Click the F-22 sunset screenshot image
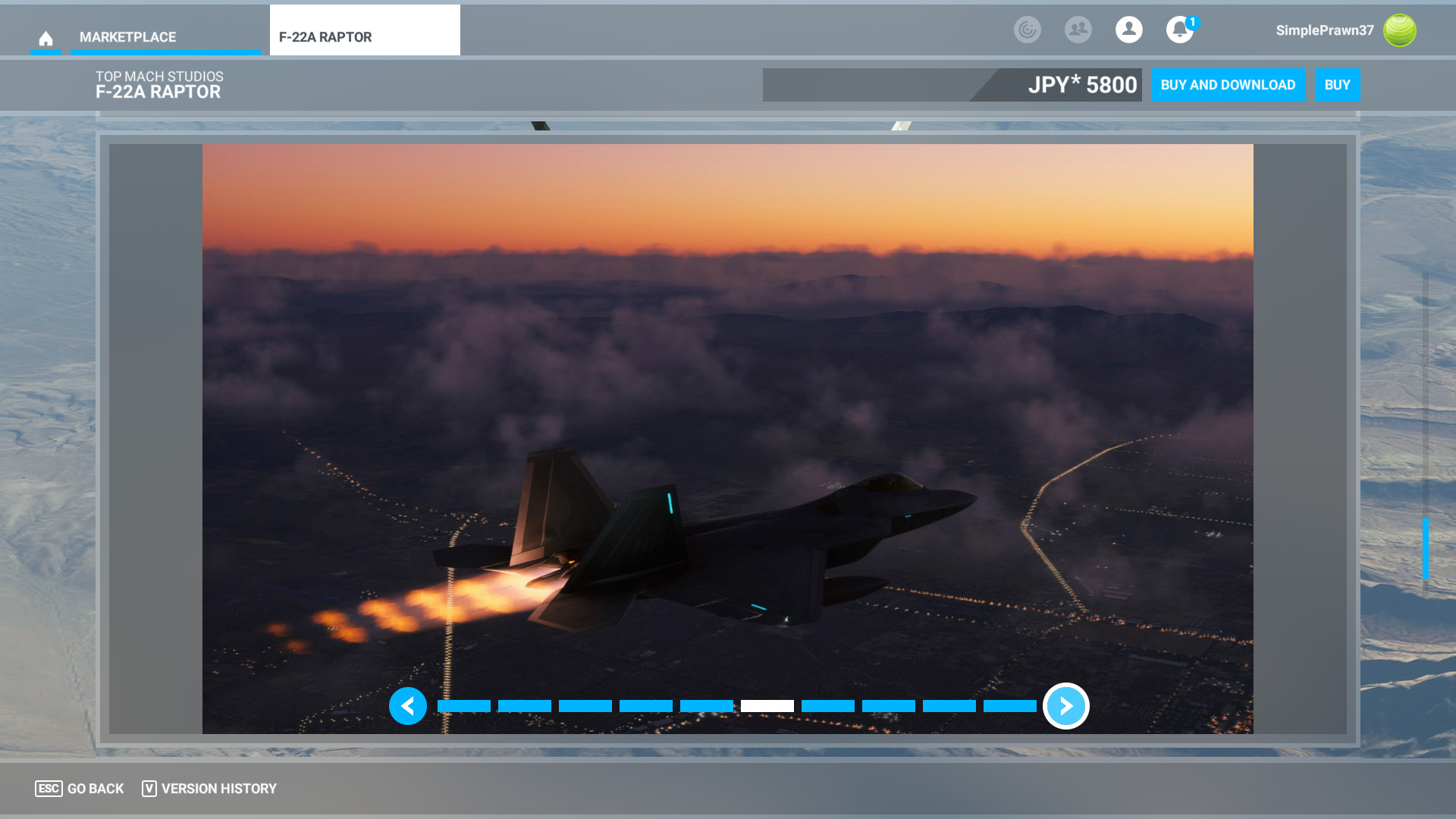This screenshot has height=819, width=1456. point(727,394)
